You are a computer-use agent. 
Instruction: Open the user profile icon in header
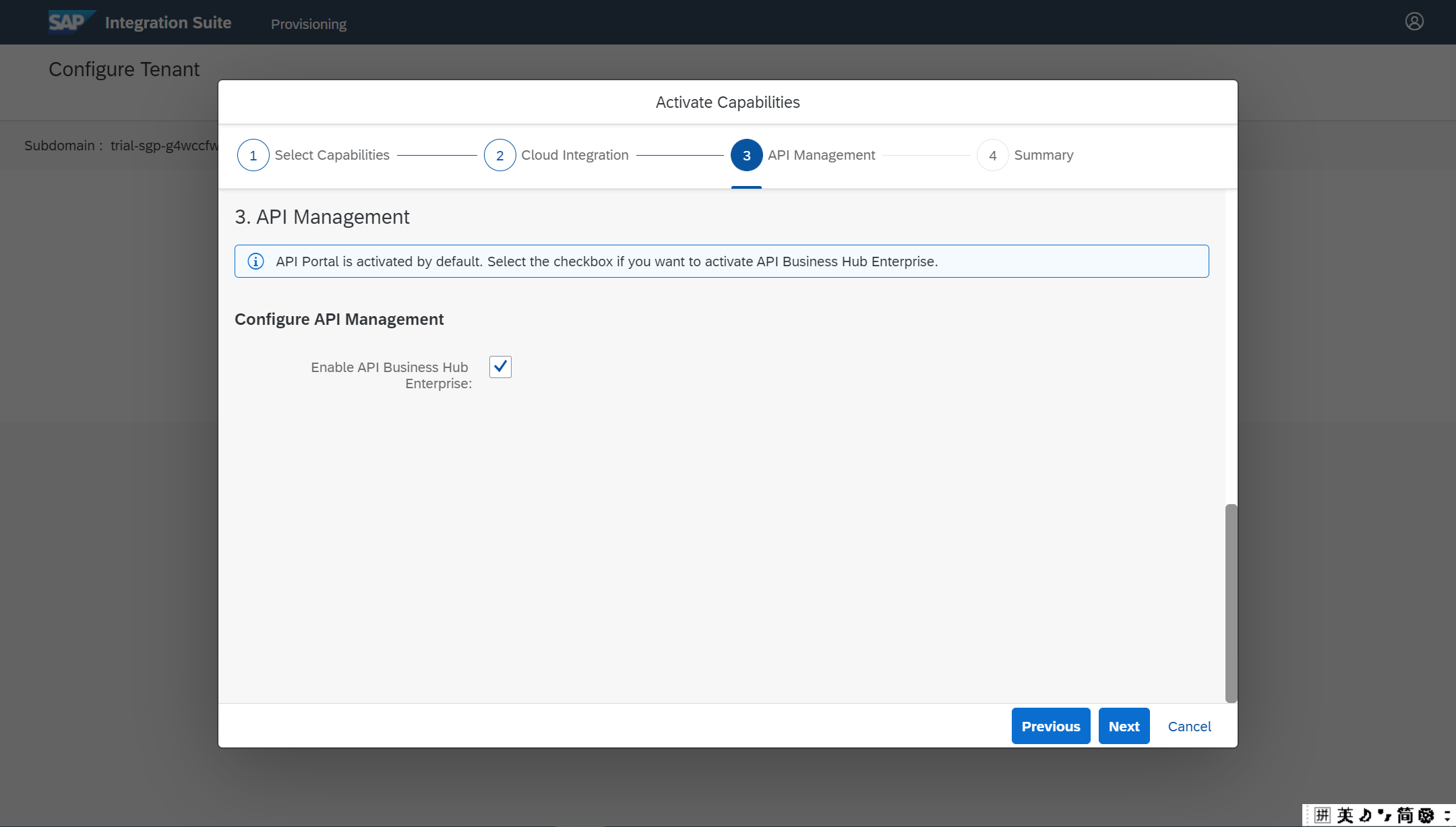pyautogui.click(x=1414, y=22)
